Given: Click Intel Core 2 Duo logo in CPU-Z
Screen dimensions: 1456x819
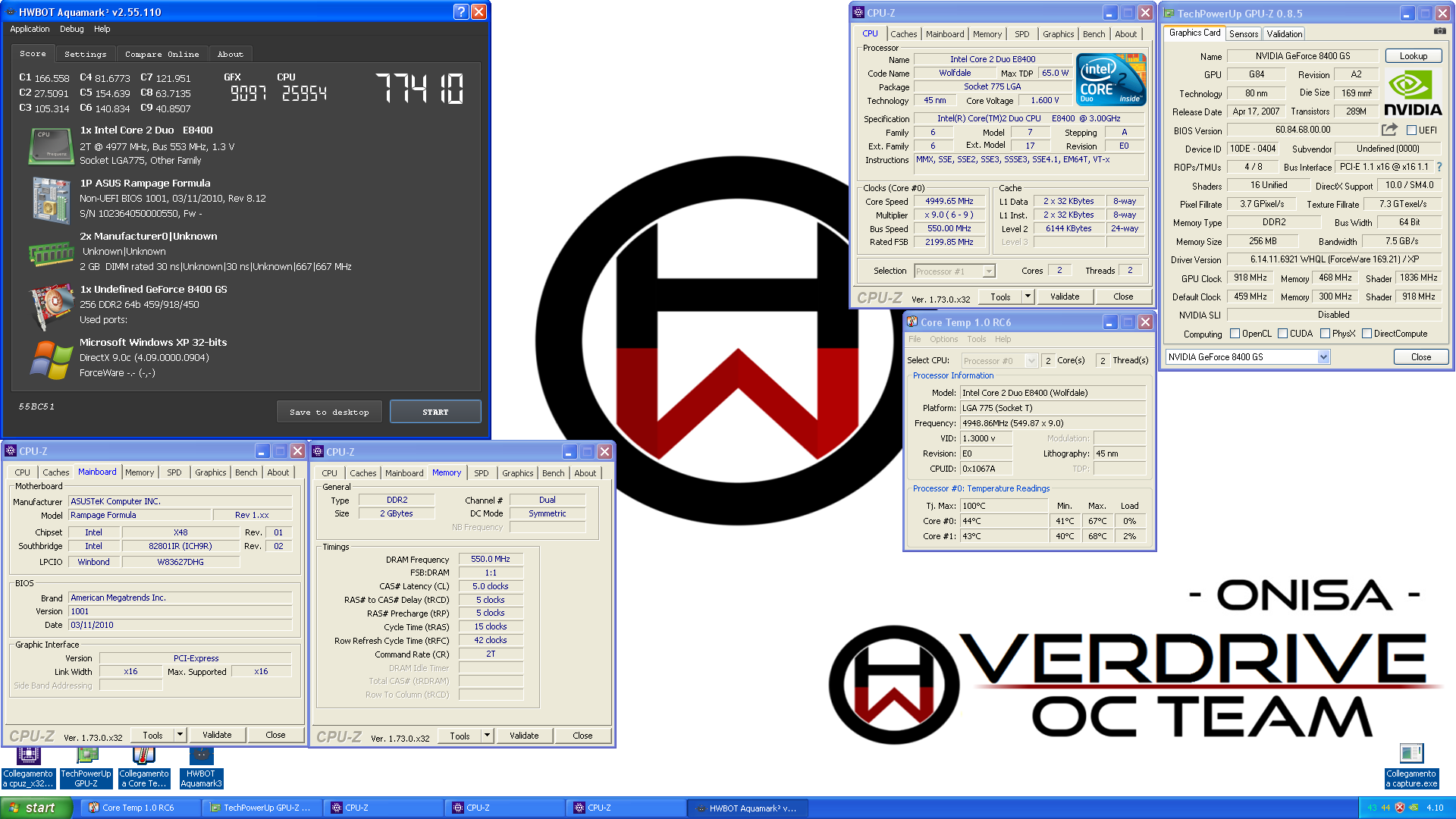Looking at the screenshot, I should tap(1110, 80).
